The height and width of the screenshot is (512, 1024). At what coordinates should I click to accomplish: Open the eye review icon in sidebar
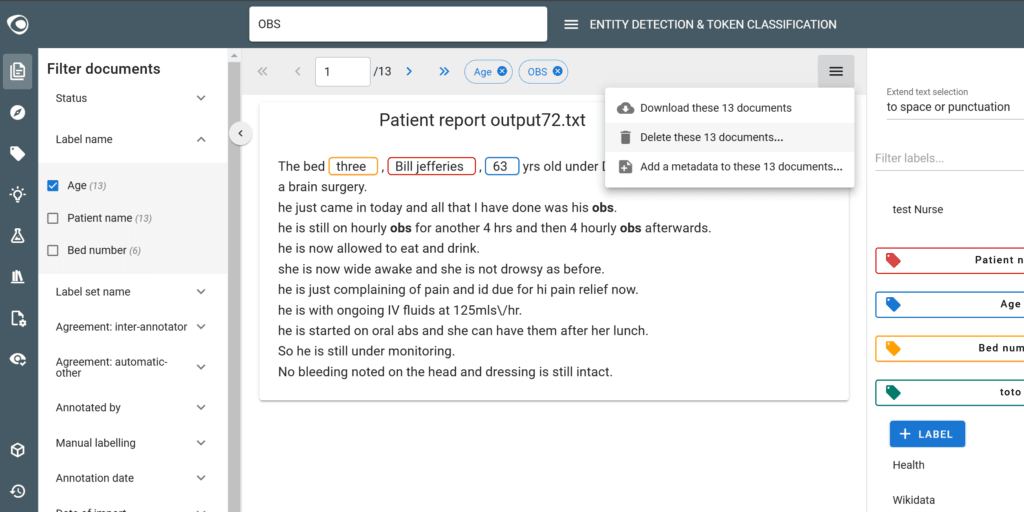pos(18,359)
